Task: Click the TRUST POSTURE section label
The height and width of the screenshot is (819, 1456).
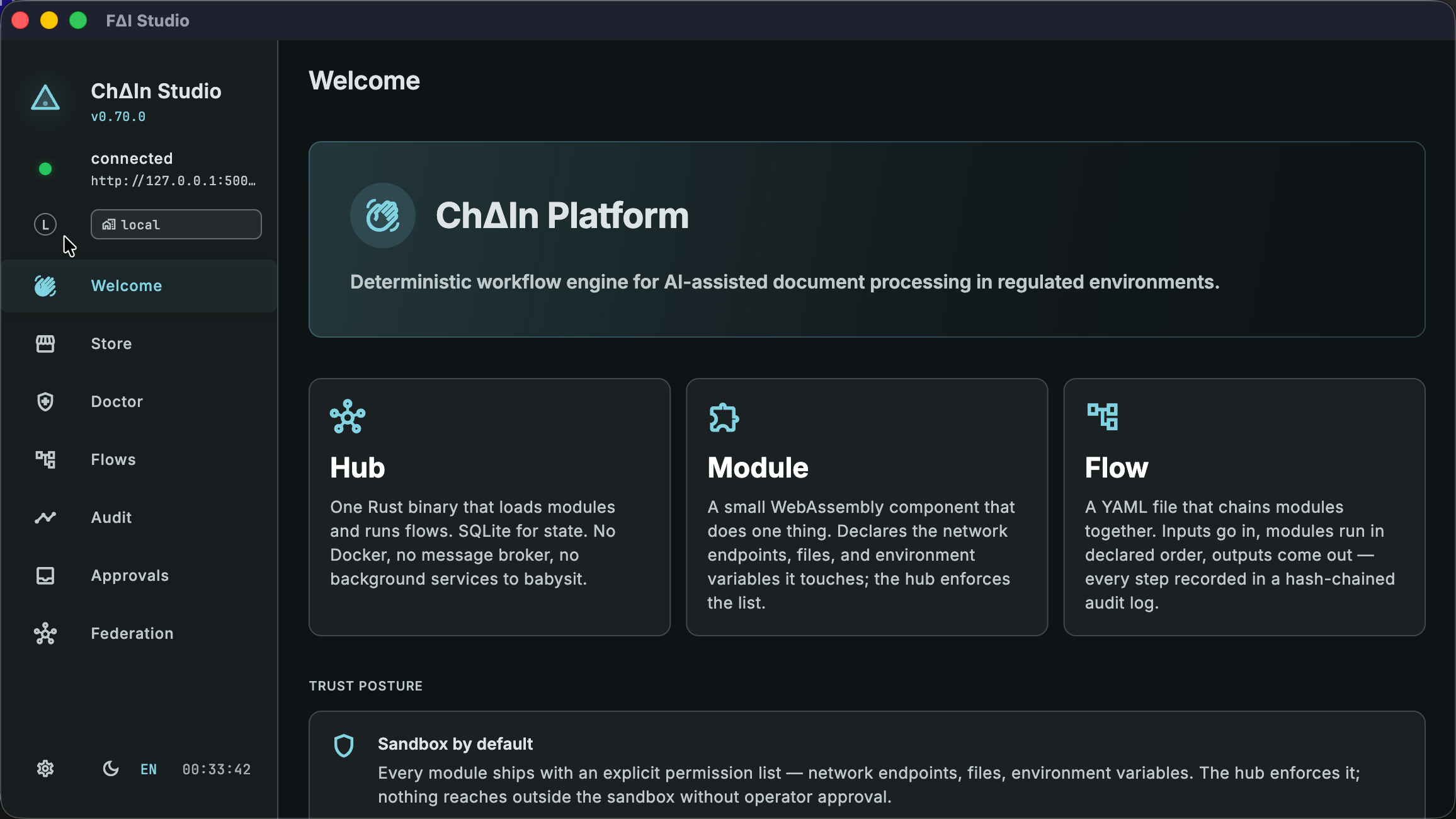Action: 366,686
